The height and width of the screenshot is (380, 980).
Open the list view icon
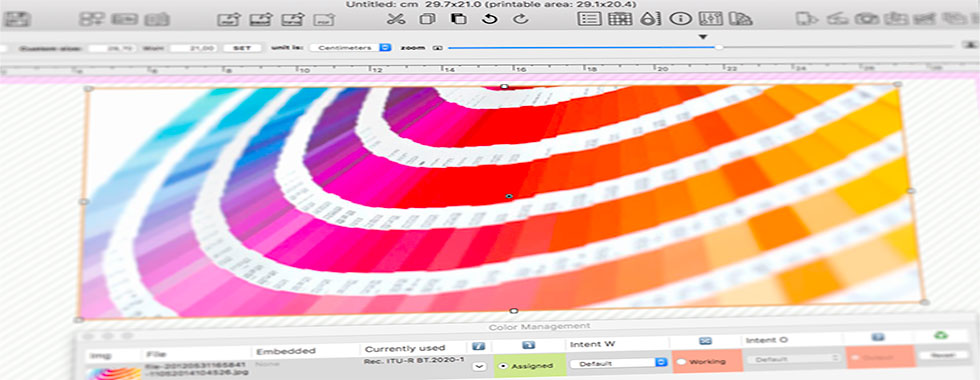coord(589,19)
